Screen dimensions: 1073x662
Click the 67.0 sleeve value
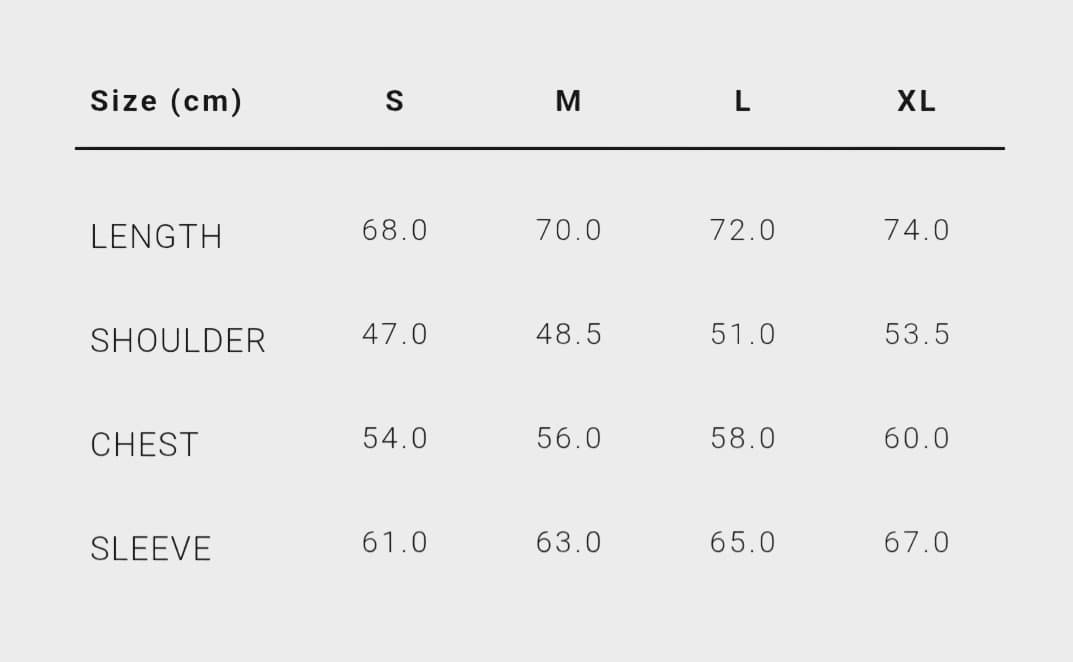click(917, 542)
